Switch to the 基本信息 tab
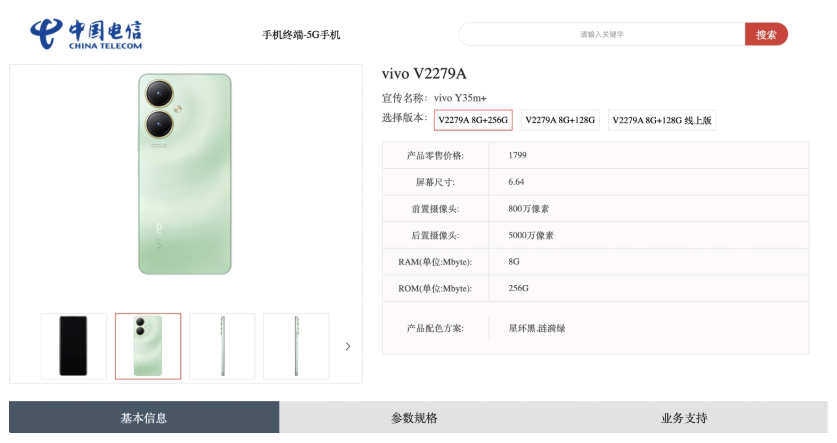Screen dimensions: 837x443 (x=144, y=417)
